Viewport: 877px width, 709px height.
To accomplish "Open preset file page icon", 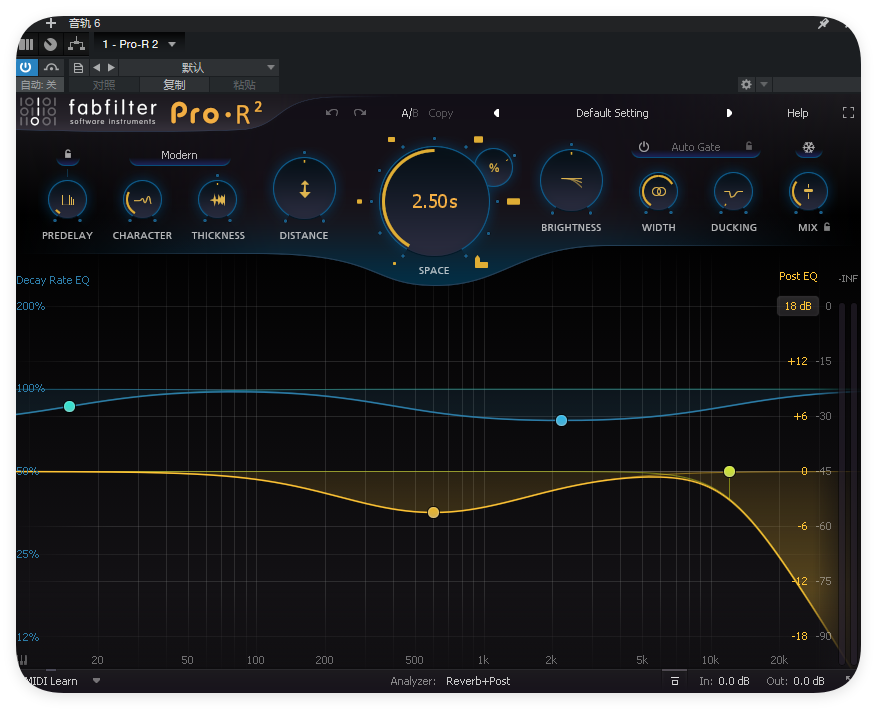I will 78,68.
